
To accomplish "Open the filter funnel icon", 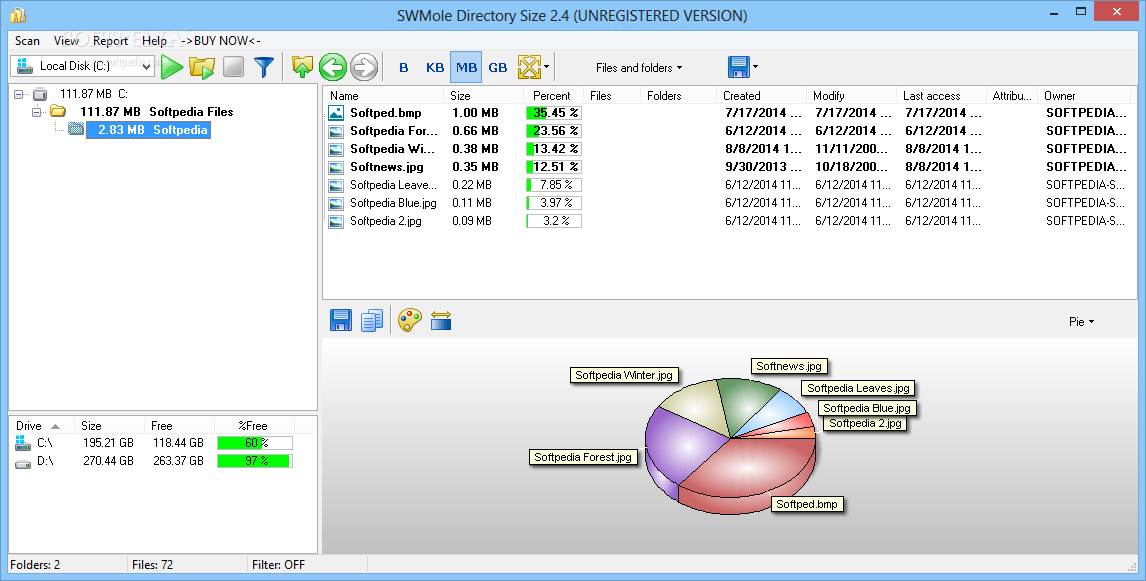I will tap(264, 67).
